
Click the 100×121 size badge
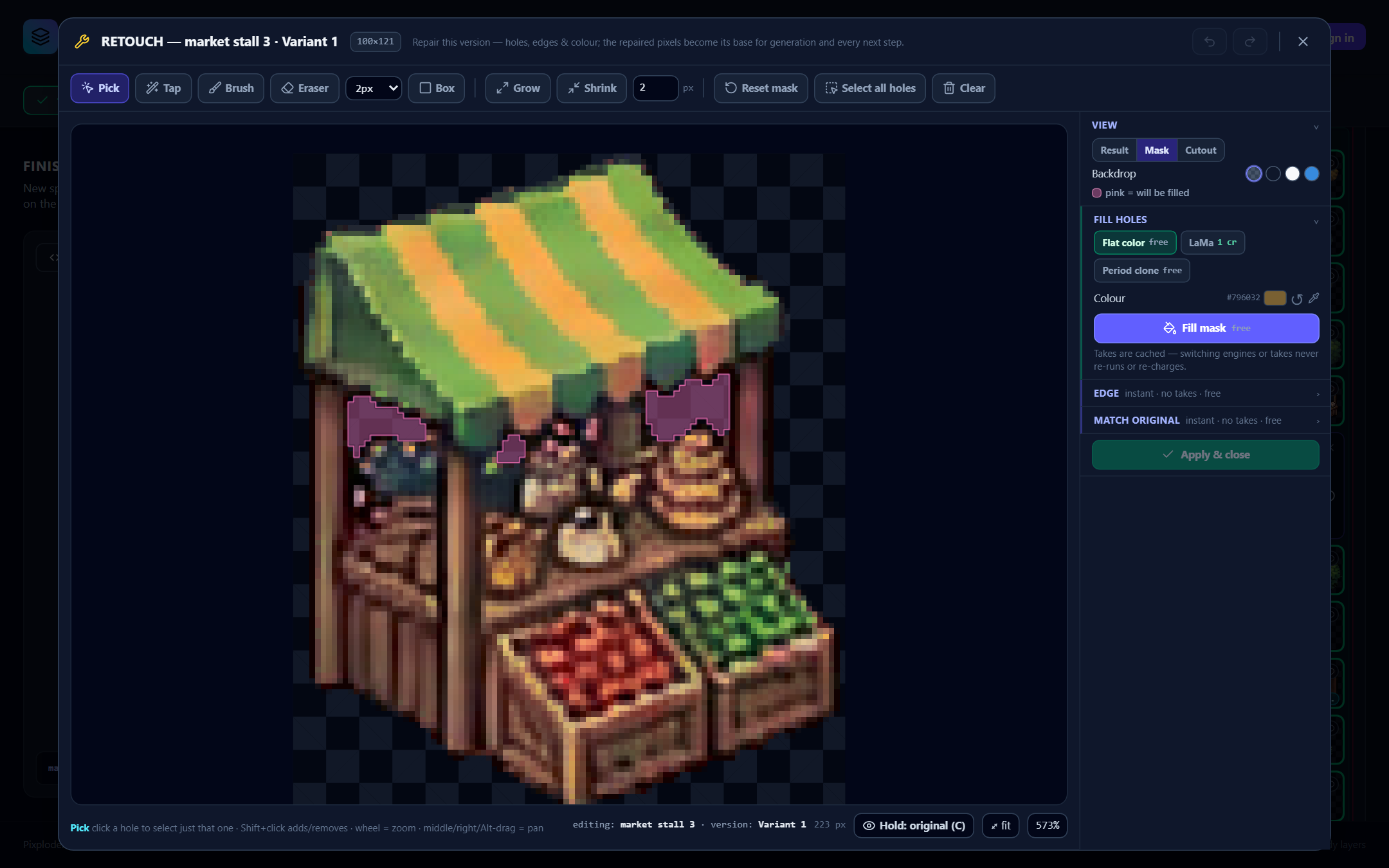point(376,42)
